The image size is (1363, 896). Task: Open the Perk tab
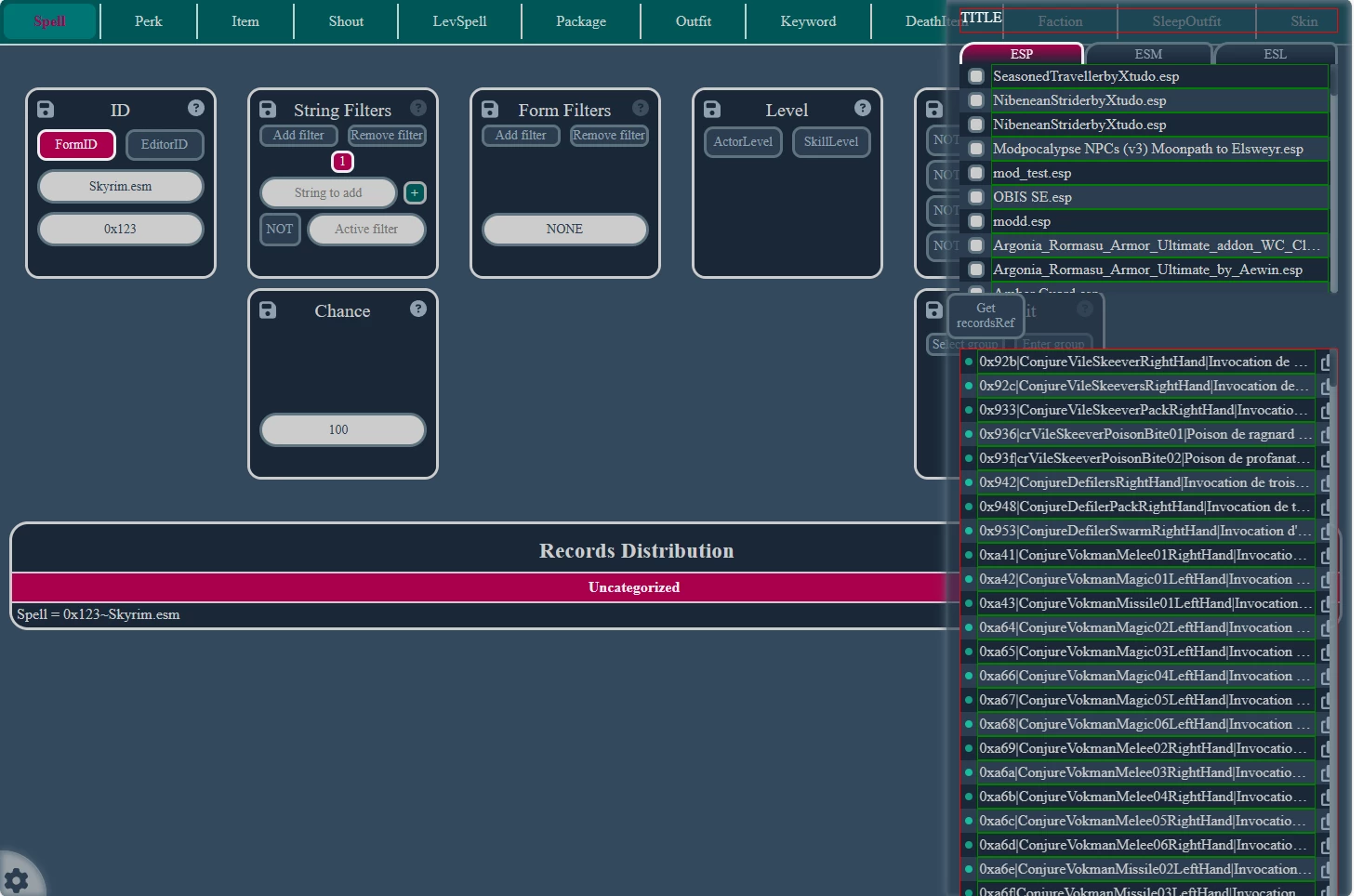tap(149, 21)
